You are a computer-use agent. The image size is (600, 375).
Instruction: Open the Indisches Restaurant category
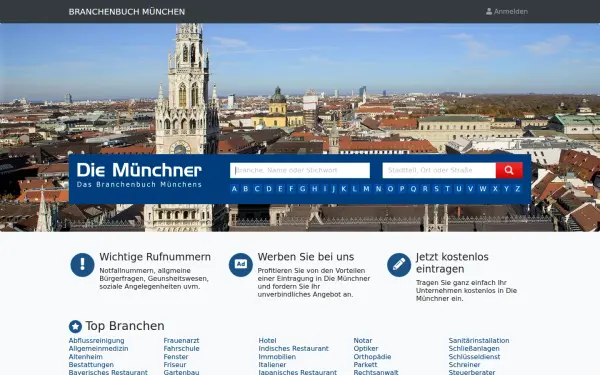pos(293,349)
